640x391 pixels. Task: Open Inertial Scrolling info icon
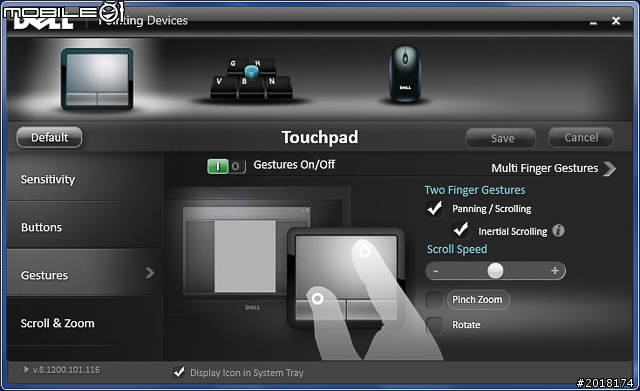(558, 231)
